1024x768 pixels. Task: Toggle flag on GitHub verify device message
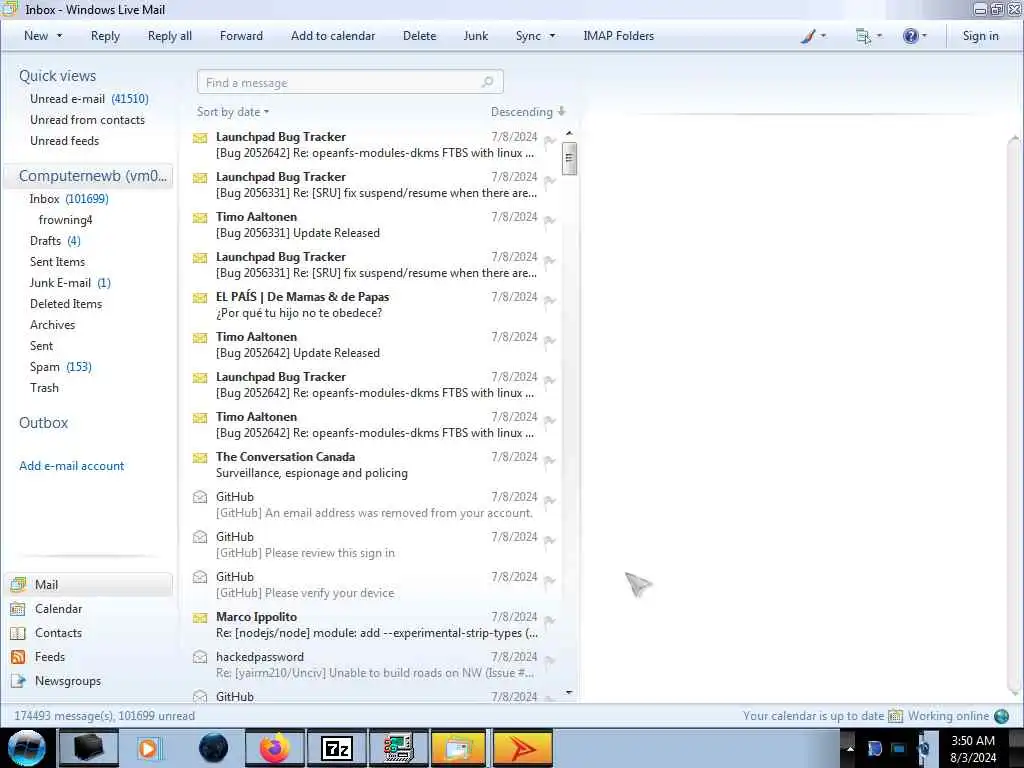coord(550,581)
